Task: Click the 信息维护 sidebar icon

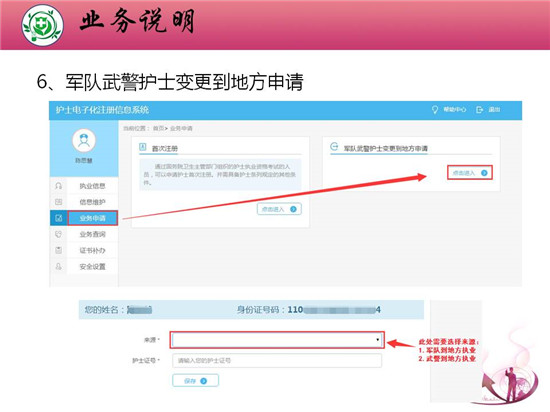Action: tap(59, 202)
